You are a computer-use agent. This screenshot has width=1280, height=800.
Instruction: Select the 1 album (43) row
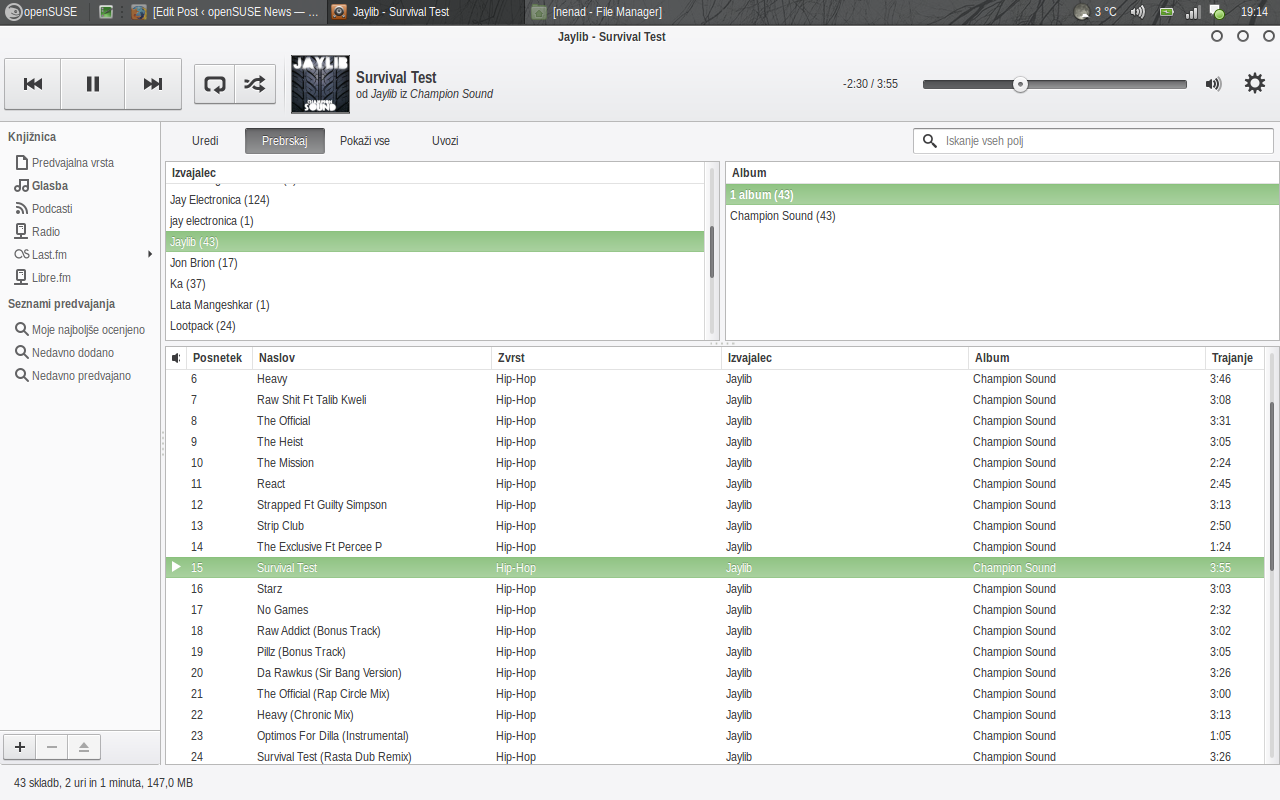point(1002,195)
